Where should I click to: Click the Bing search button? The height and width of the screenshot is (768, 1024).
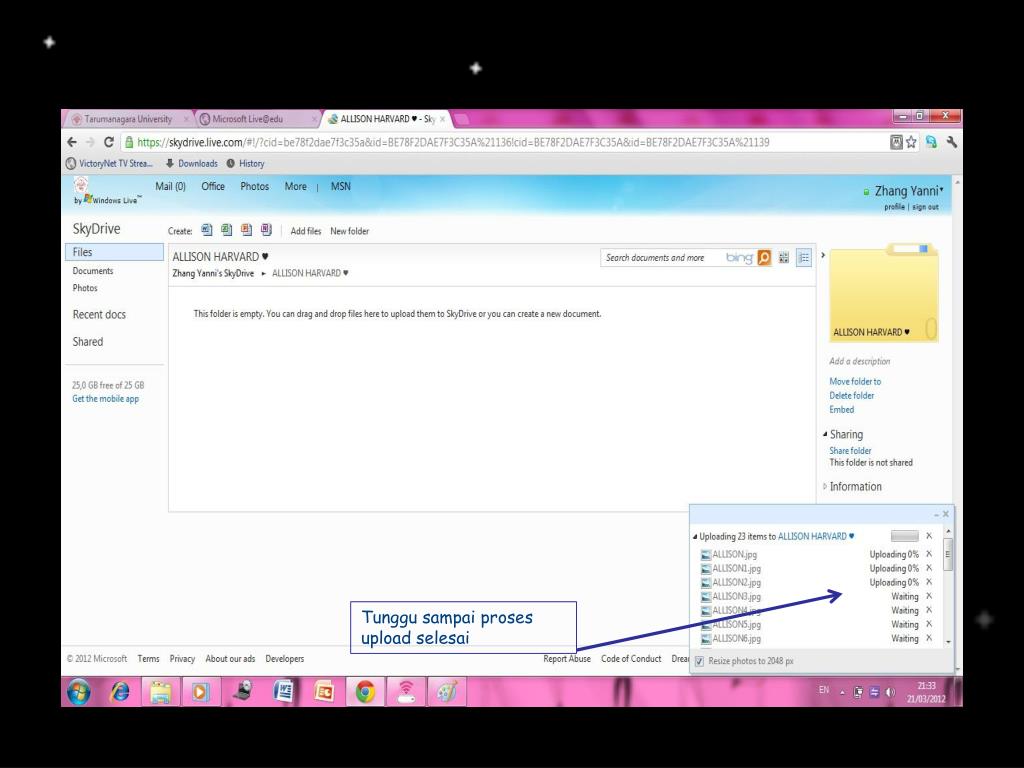(x=764, y=257)
